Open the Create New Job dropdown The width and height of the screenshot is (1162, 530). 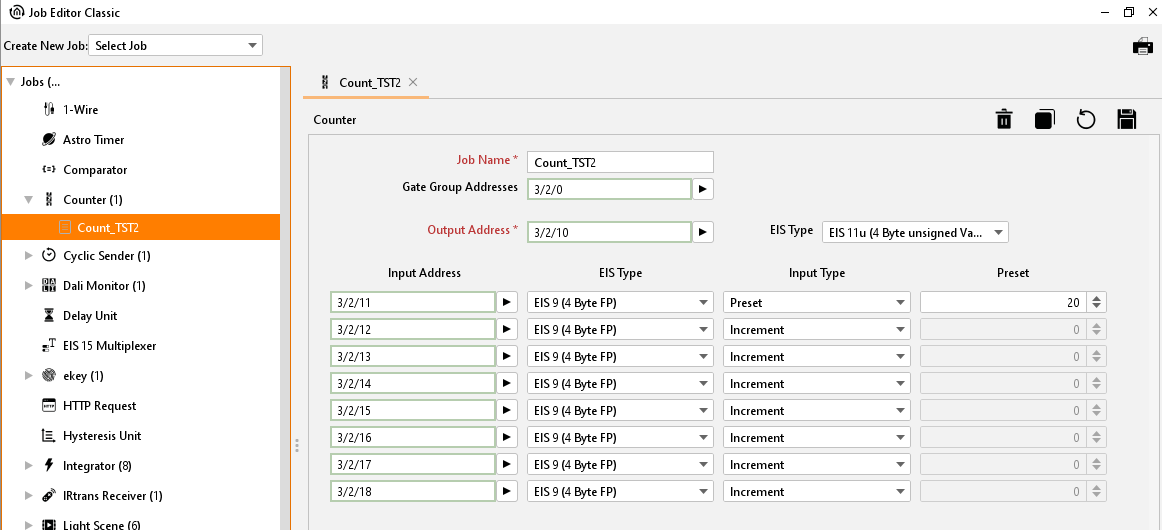[x=176, y=46]
